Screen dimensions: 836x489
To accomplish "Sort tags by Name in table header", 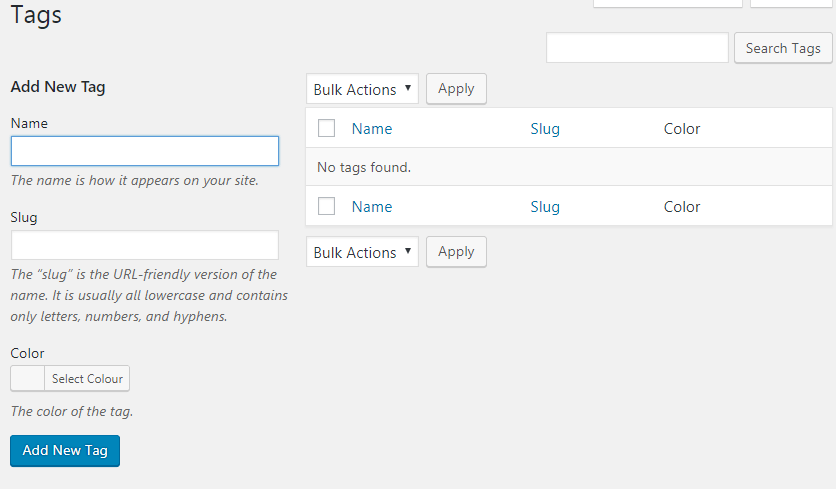I will (x=372, y=128).
